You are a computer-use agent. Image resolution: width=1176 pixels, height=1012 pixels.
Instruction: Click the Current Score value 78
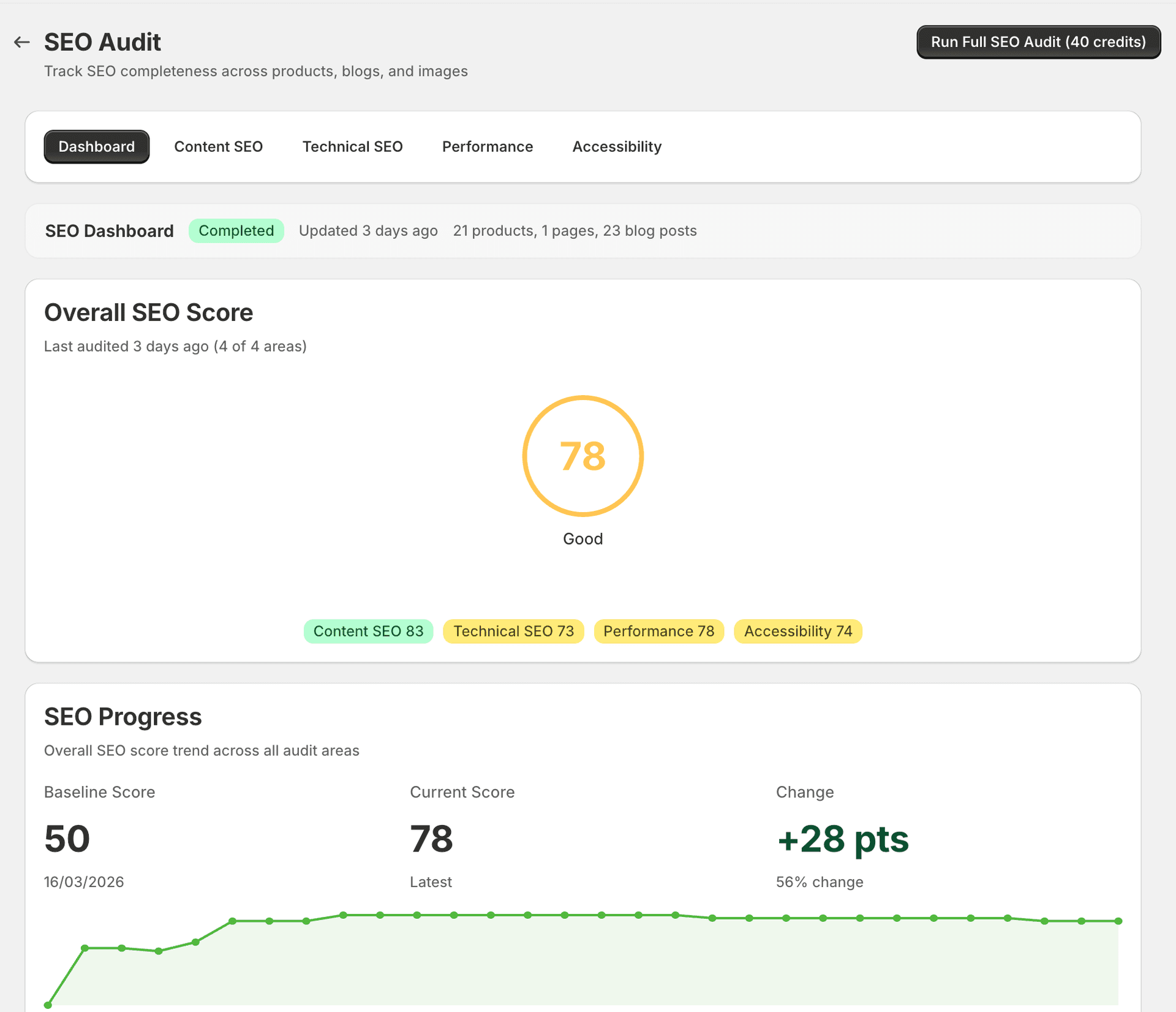431,839
